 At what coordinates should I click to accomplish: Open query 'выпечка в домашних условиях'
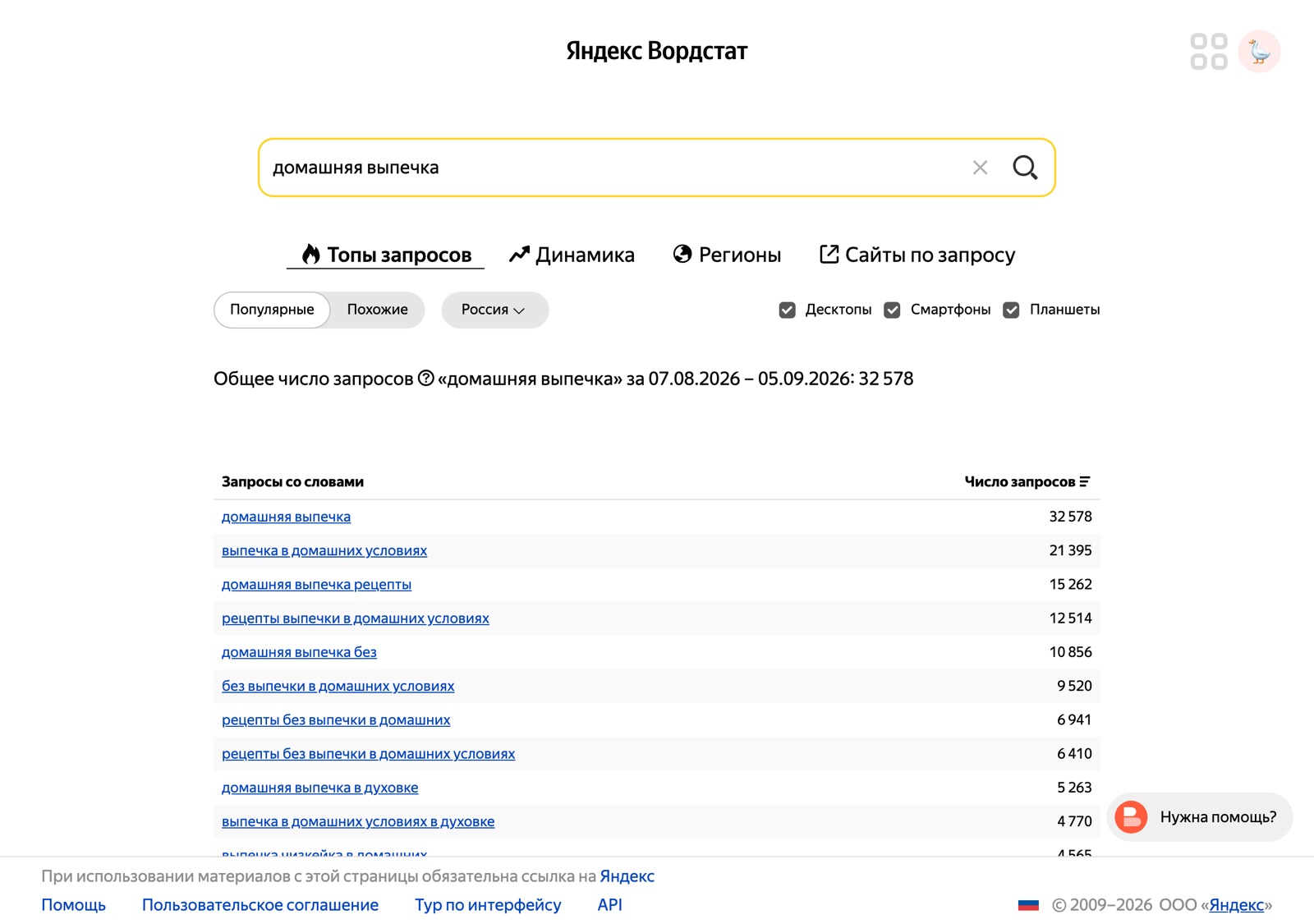324,550
